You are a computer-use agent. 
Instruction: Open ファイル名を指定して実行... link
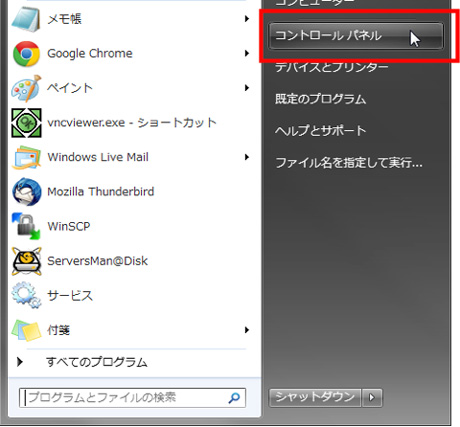(x=349, y=163)
